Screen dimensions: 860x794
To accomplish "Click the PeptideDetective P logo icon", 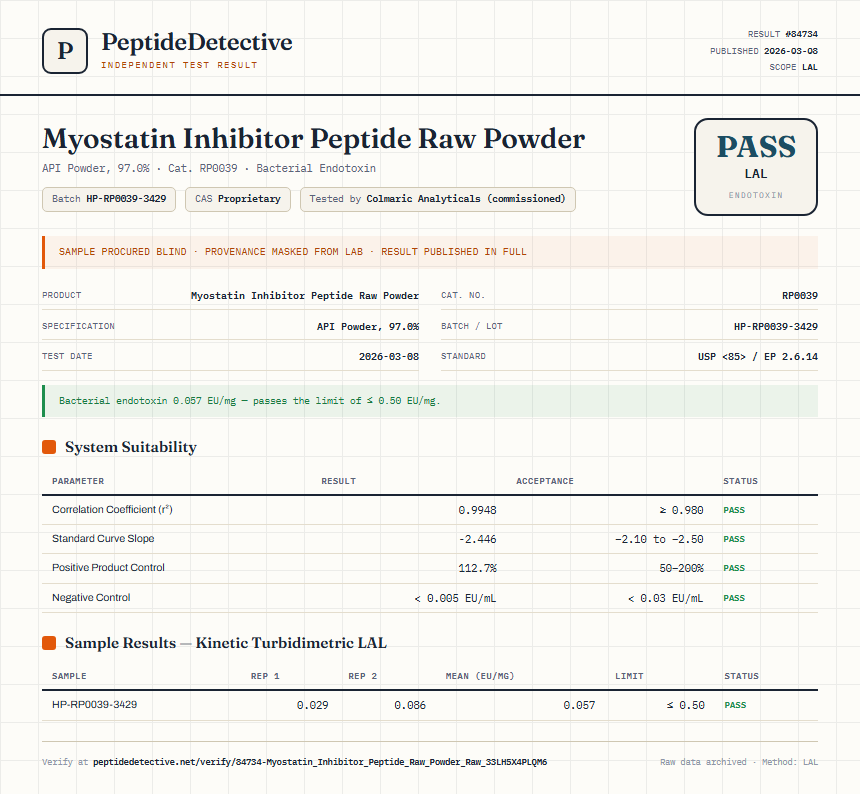I will tap(65, 51).
